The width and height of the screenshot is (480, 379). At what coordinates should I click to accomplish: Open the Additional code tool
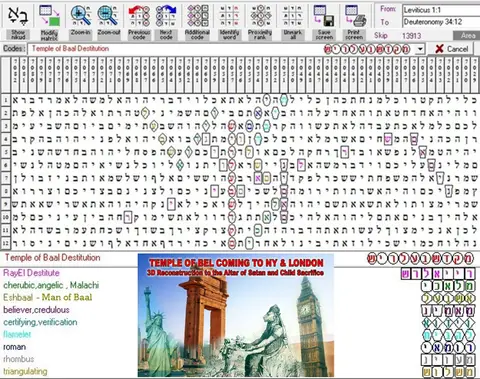point(197,16)
